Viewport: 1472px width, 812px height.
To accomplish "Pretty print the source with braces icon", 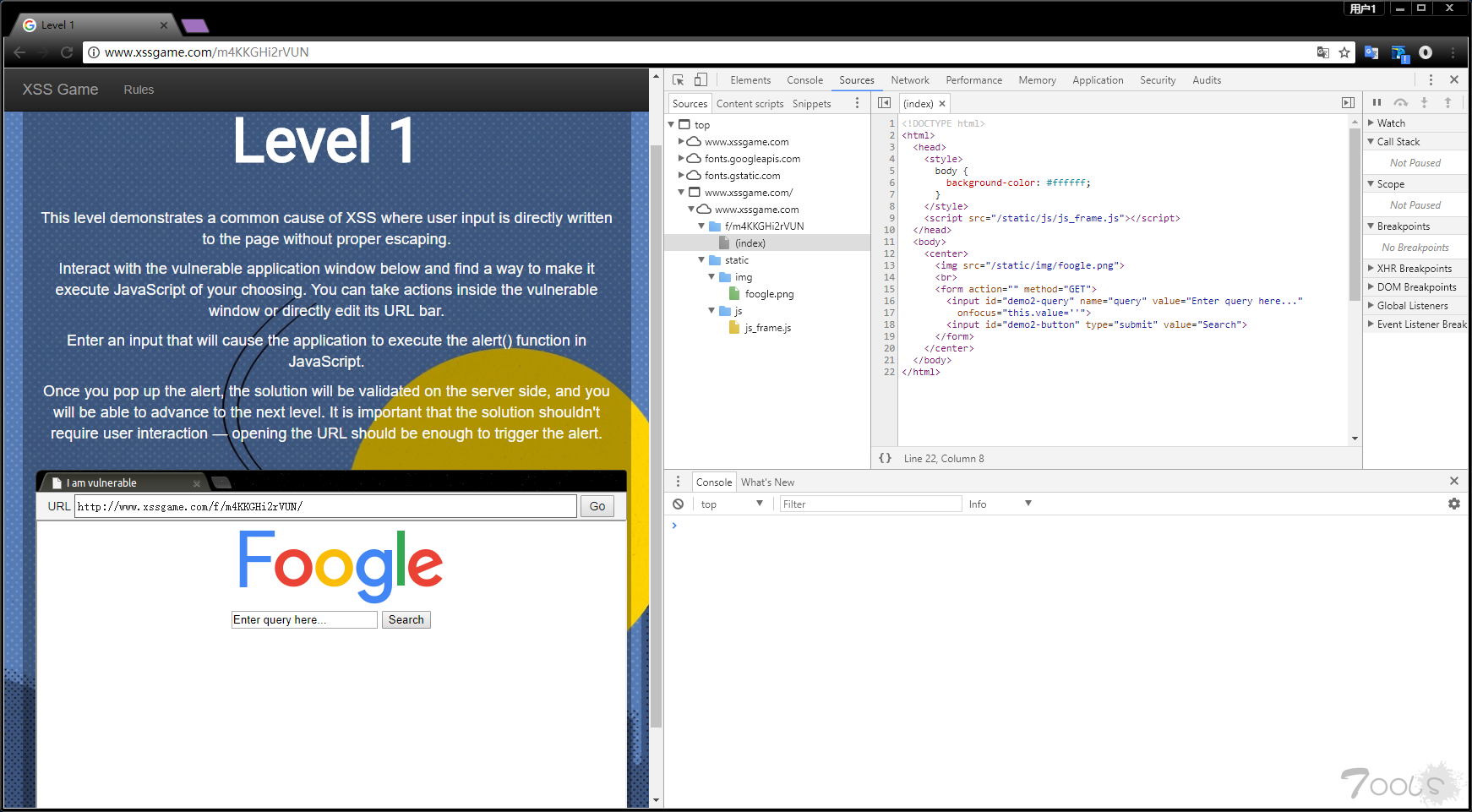I will [885, 458].
